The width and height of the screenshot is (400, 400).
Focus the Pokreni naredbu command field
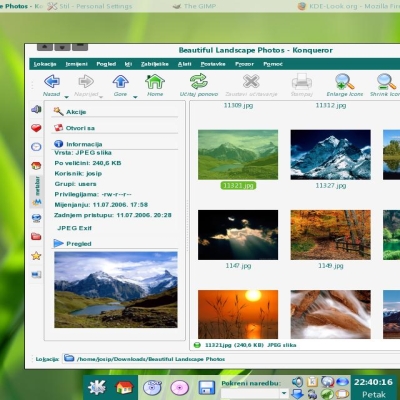coord(250,393)
